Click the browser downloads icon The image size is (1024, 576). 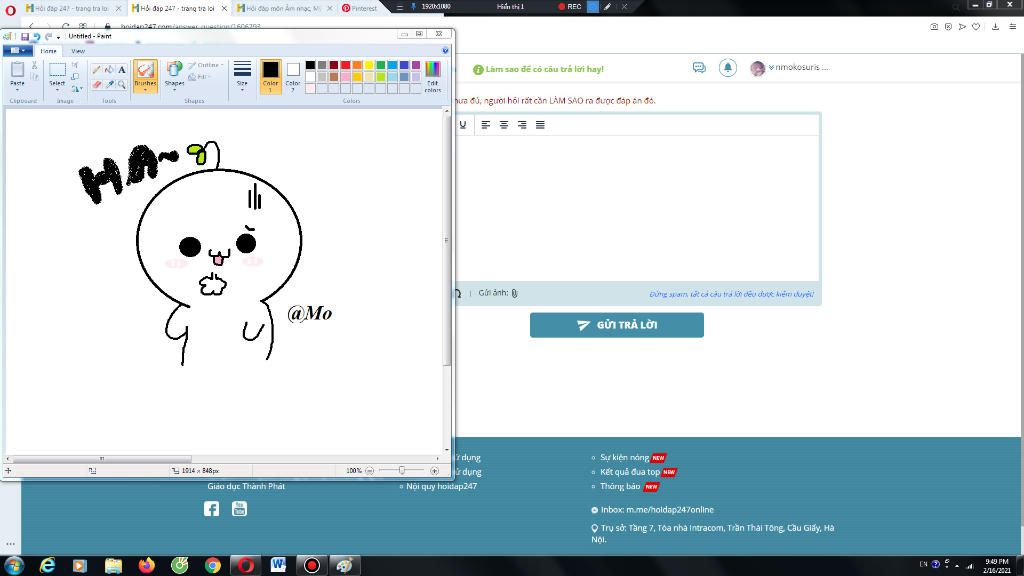coord(995,27)
